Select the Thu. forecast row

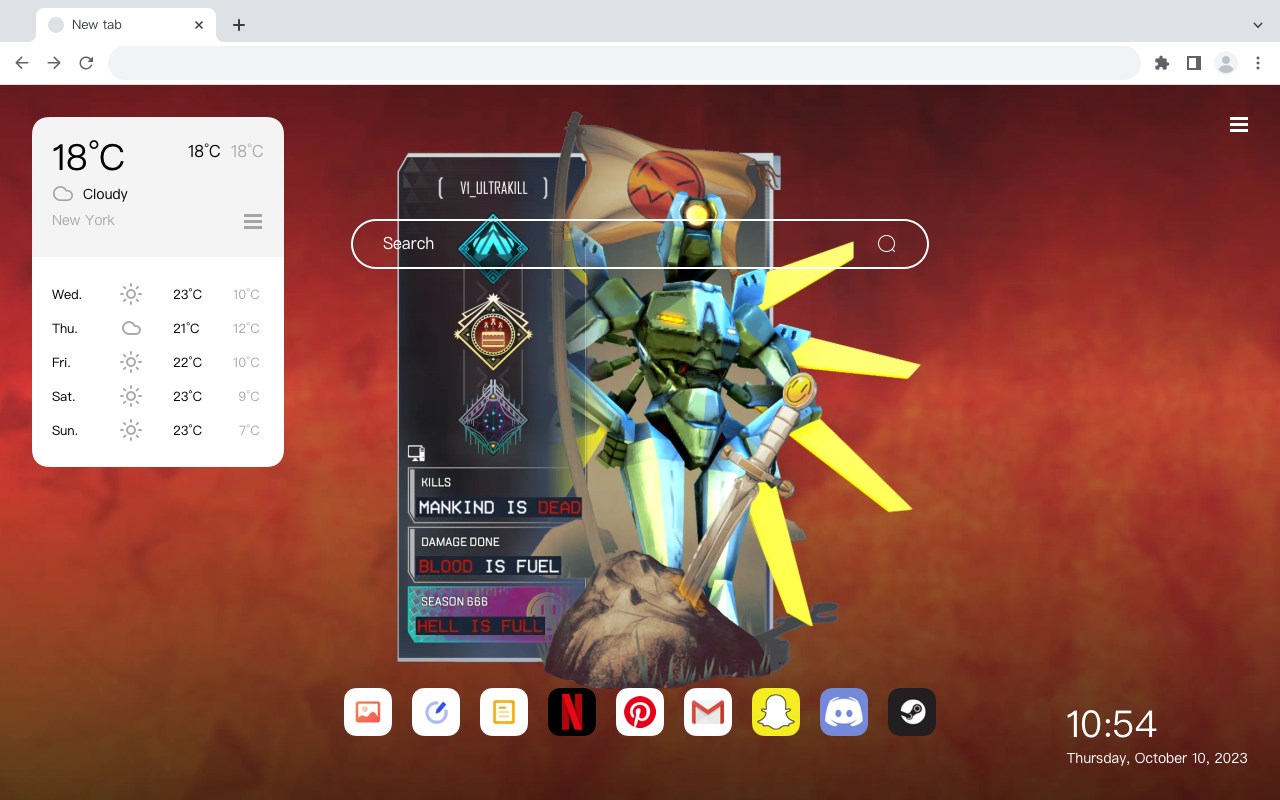pyautogui.click(x=158, y=328)
